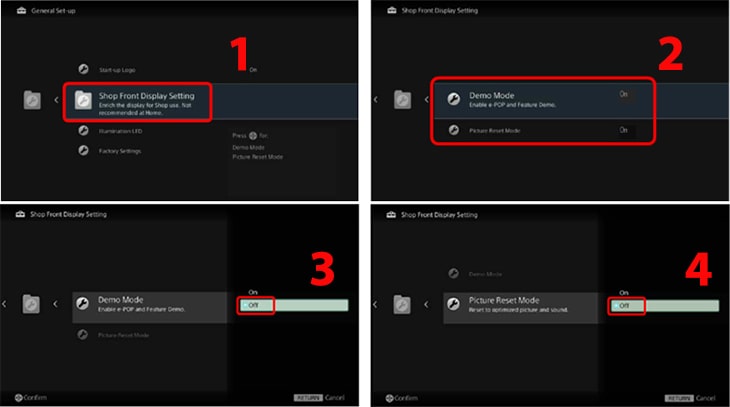Click the back chevron next to folder in screen 3

(55, 304)
